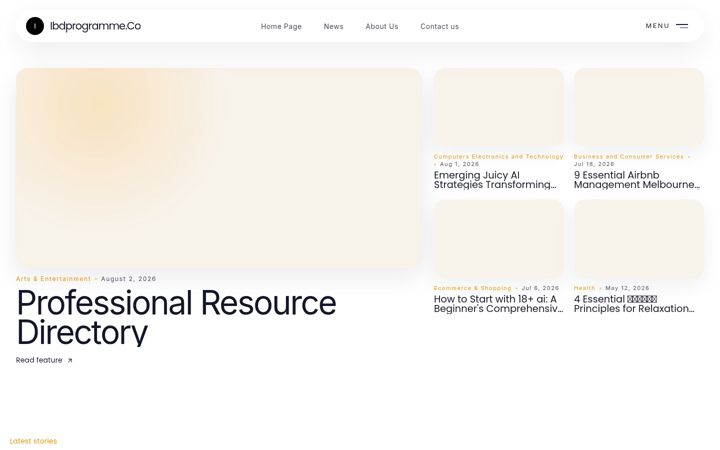
Task: Click the Jul 18, 2026 date
Action: tap(594, 164)
